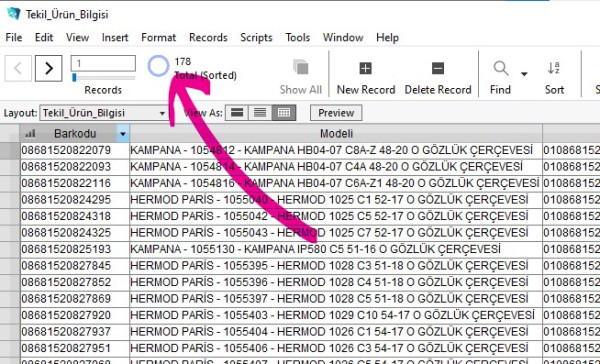Open the Insert menu
600x364 pixels.
[x=115, y=38]
